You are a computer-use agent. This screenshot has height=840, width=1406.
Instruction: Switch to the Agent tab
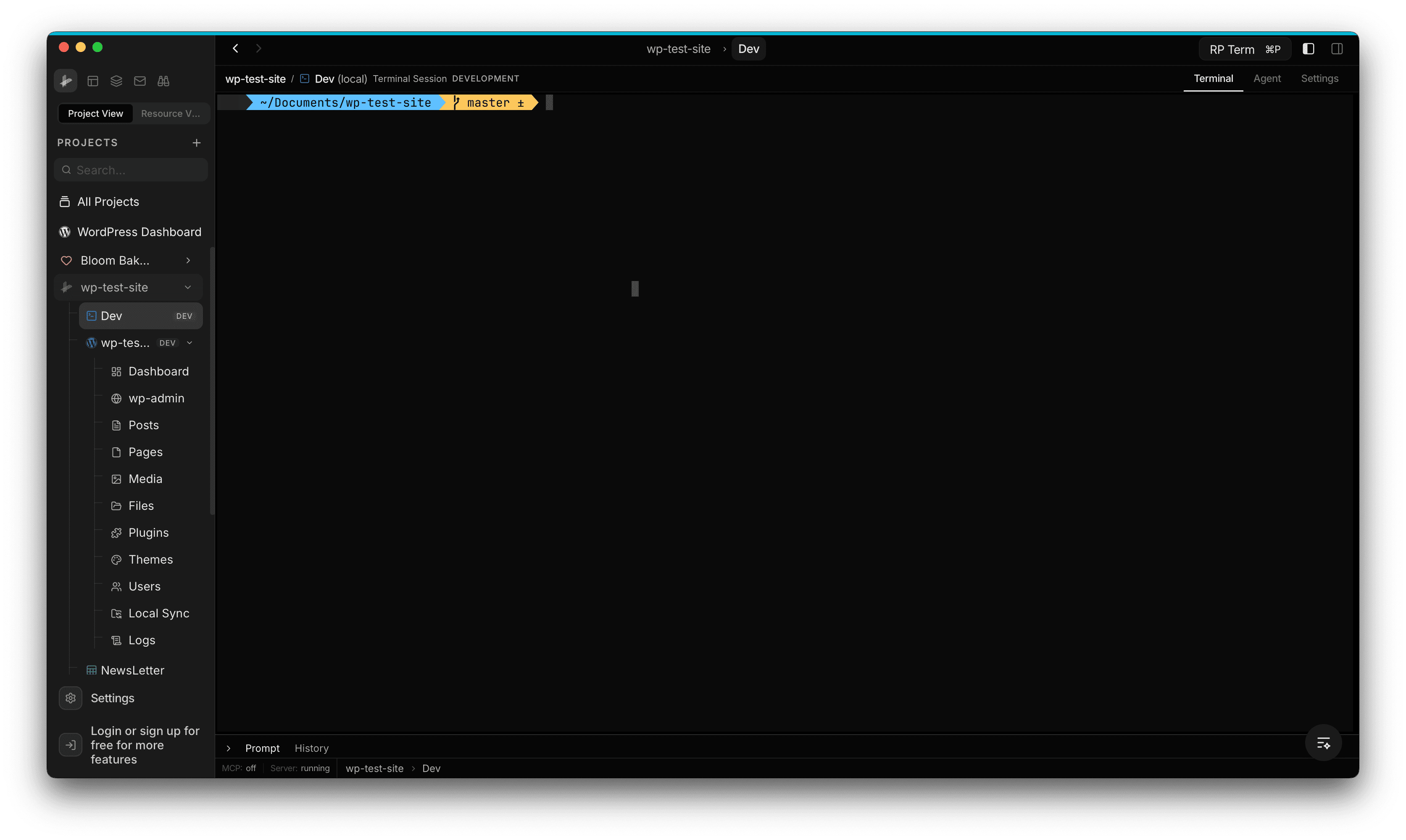click(x=1267, y=79)
